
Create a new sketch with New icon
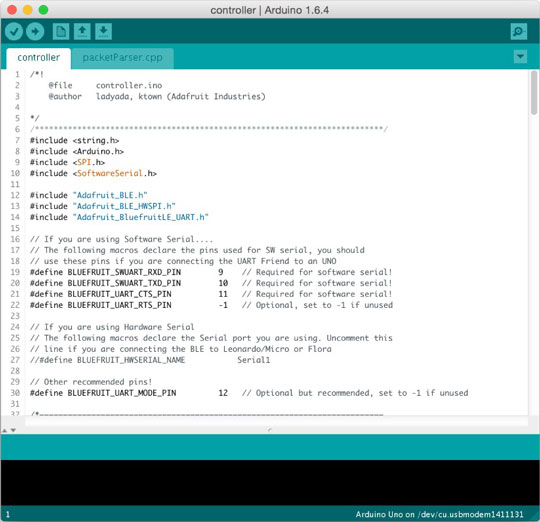point(61,32)
